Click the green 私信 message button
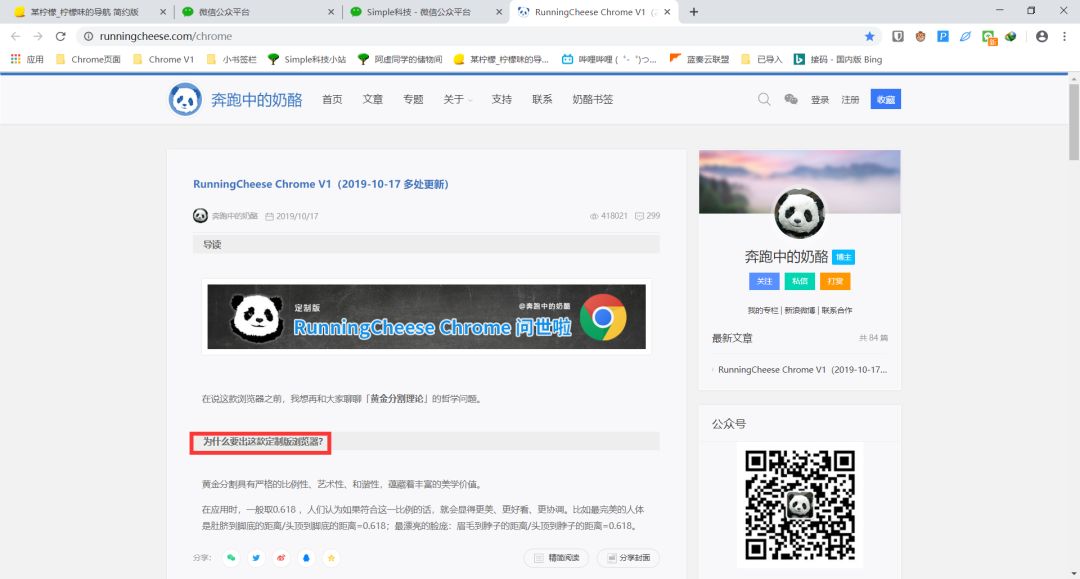Screen dimensions: 1080x579 coord(800,281)
